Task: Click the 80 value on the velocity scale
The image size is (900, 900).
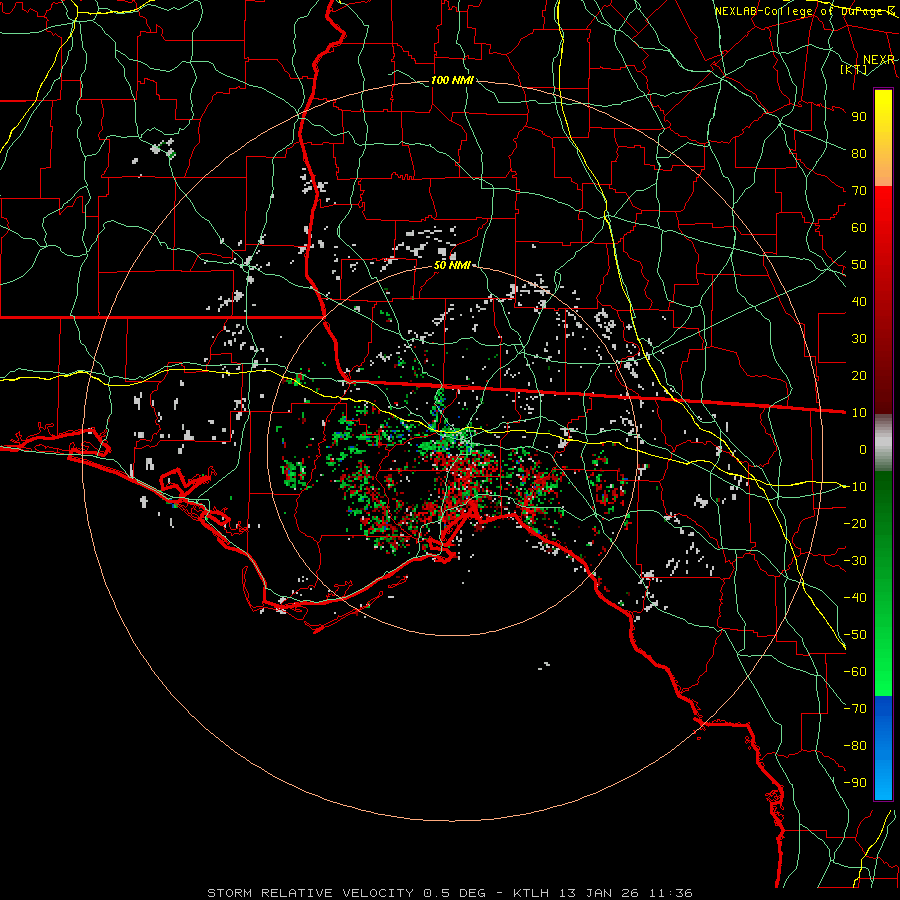Action: 859,153
